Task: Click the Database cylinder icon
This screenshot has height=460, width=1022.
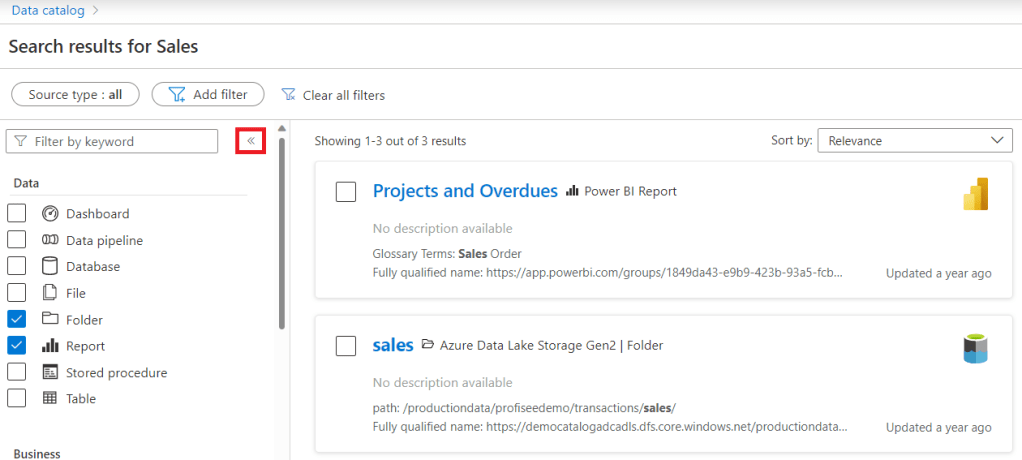Action: (50, 267)
